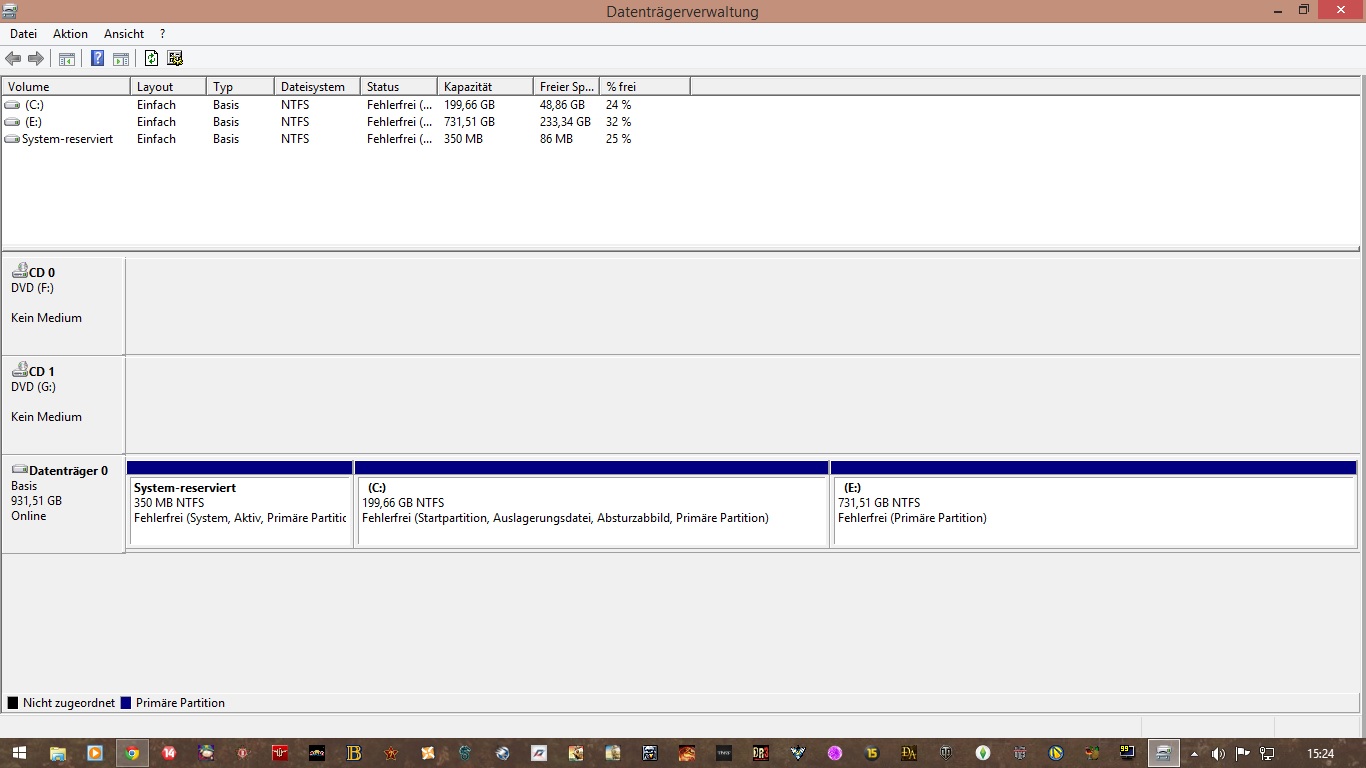This screenshot has height=768, width=1366.
Task: Click the Back arrow in the toolbar
Action: (13, 59)
